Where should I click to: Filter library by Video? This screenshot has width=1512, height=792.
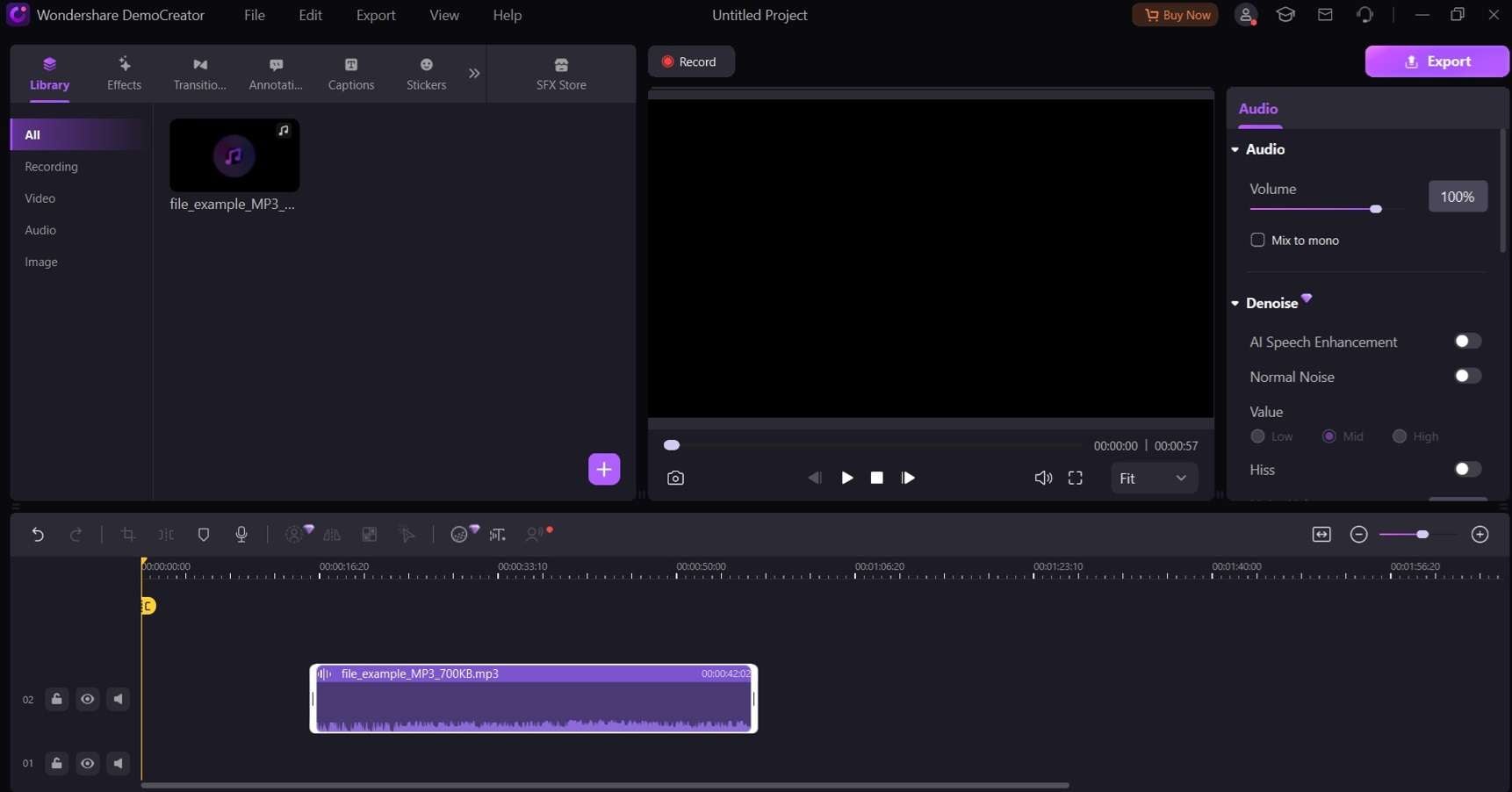tap(40, 198)
